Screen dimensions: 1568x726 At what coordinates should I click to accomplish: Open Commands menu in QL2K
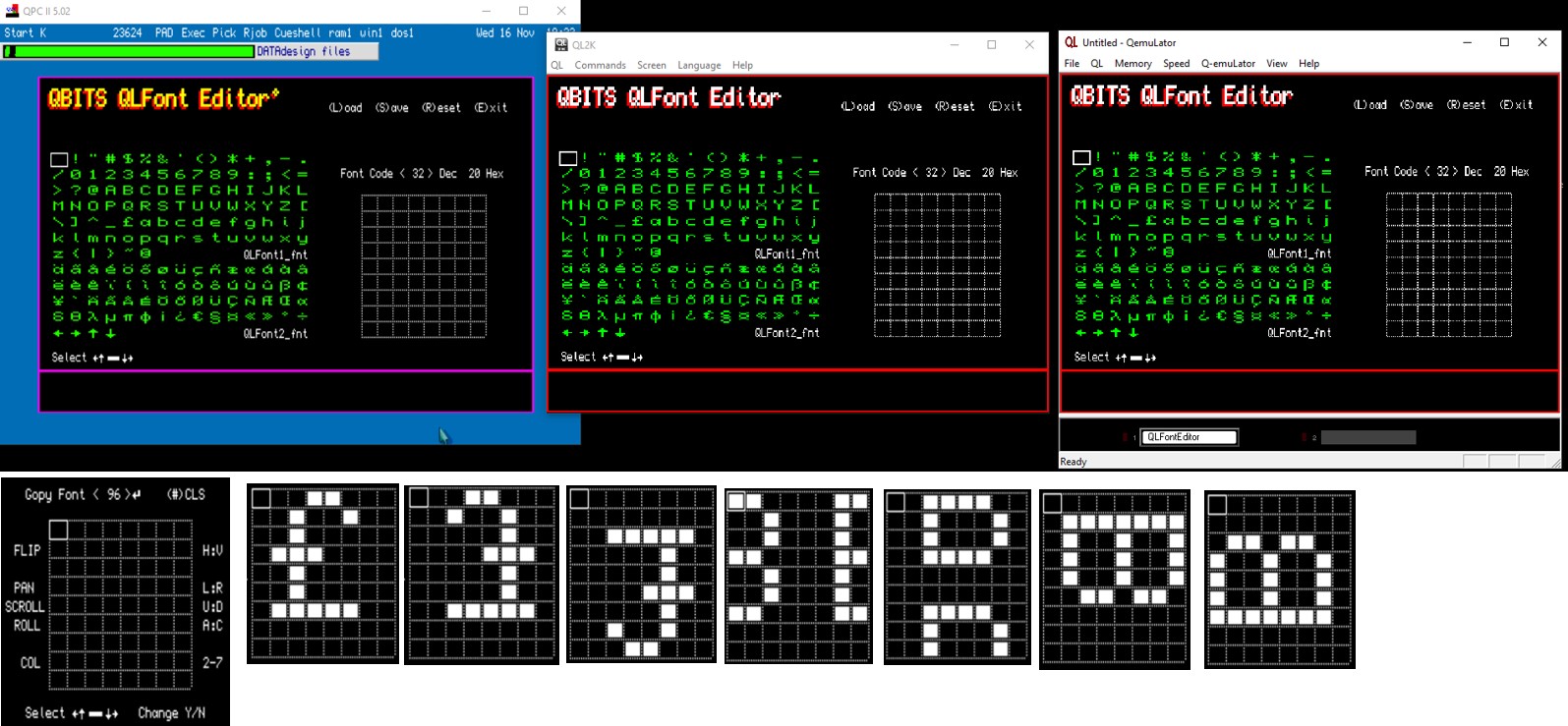click(600, 66)
